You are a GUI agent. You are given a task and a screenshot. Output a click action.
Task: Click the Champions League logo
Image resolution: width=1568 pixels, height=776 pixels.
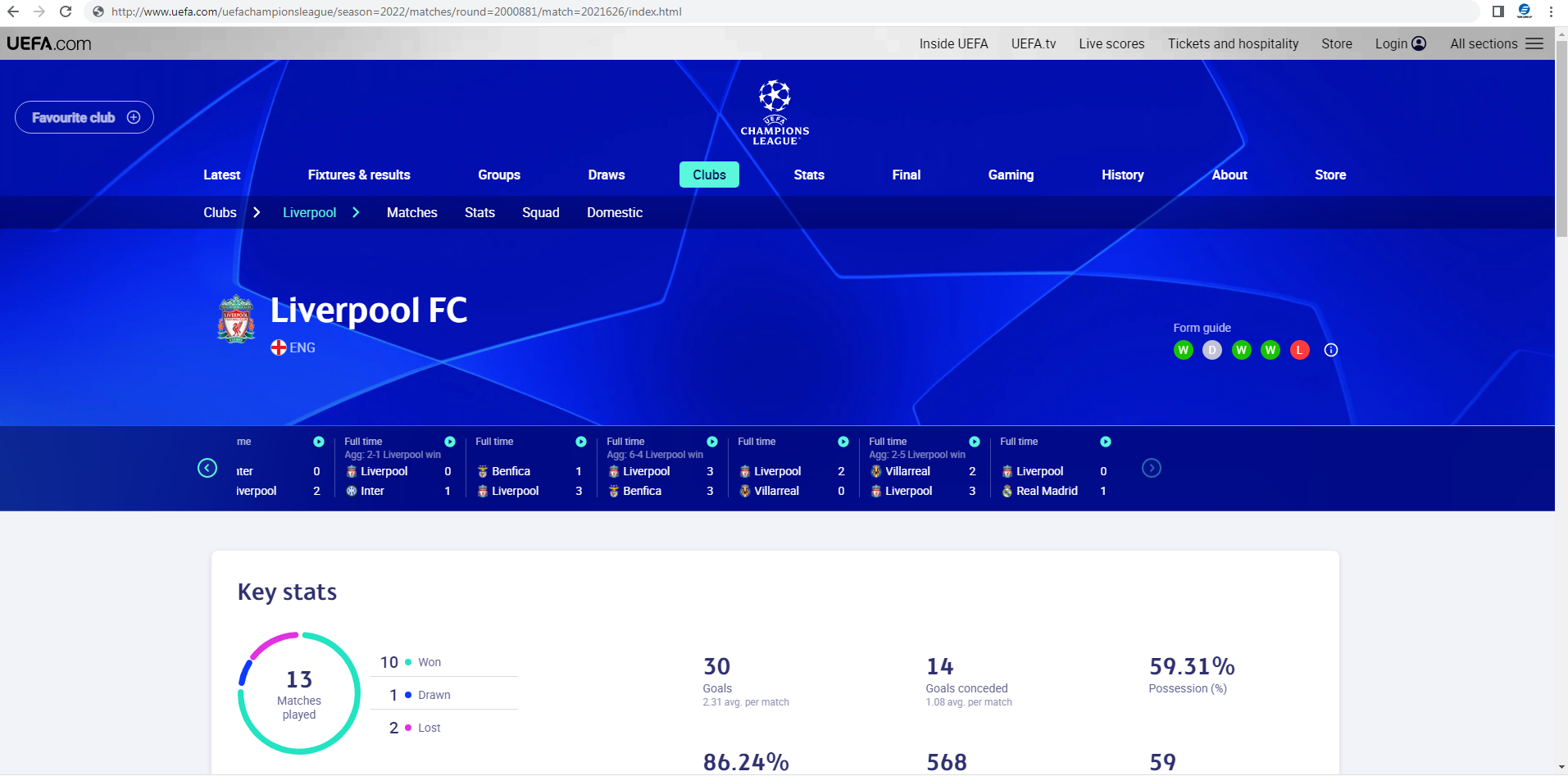point(775,112)
